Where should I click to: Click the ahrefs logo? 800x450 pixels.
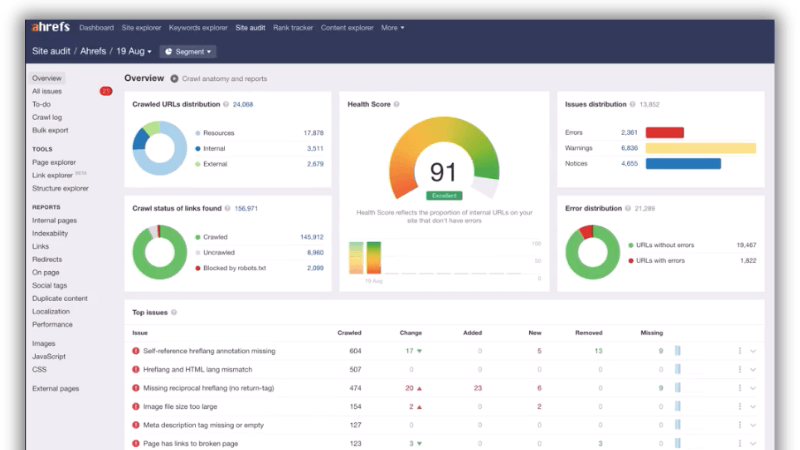pos(51,27)
